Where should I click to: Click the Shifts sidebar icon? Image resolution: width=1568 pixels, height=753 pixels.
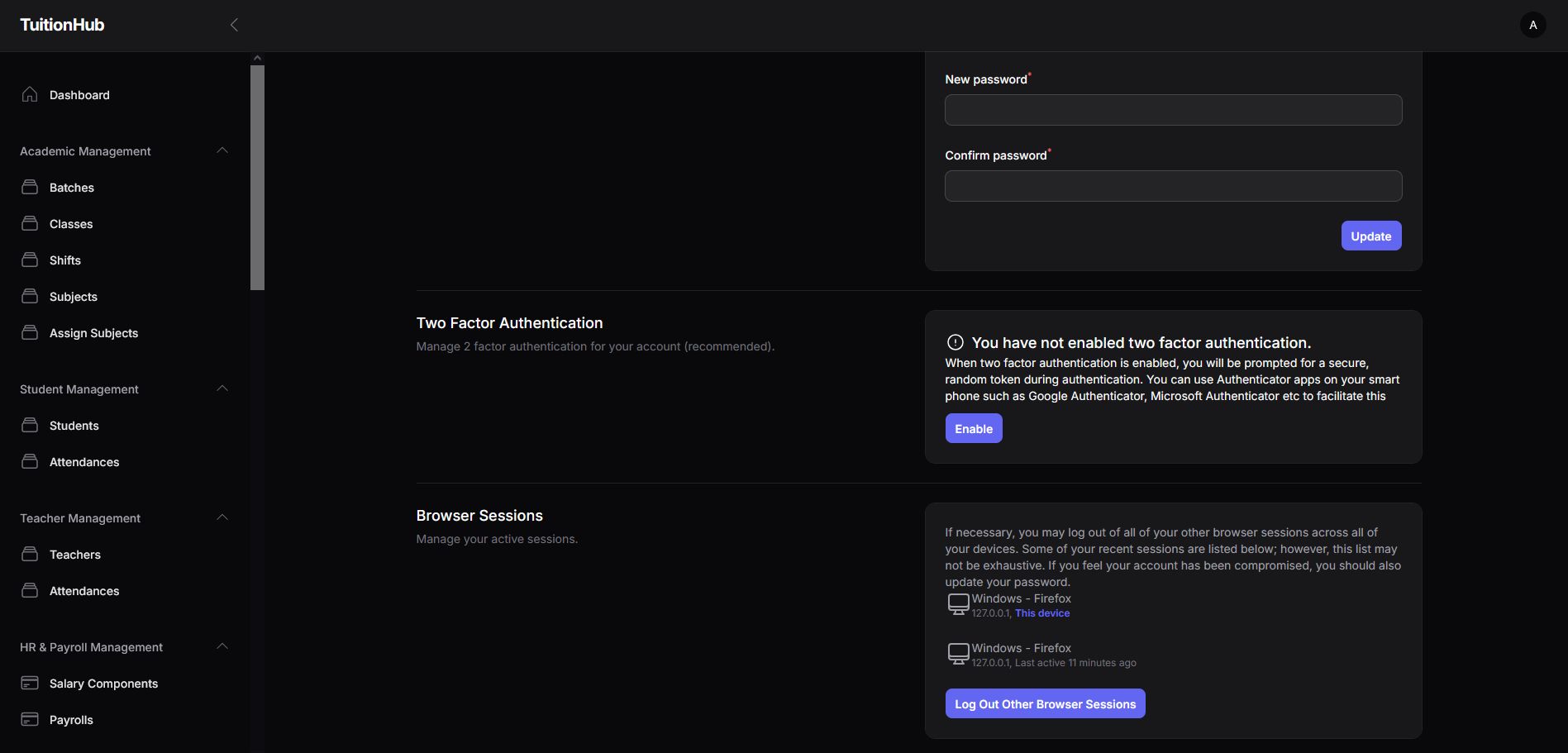(x=30, y=260)
